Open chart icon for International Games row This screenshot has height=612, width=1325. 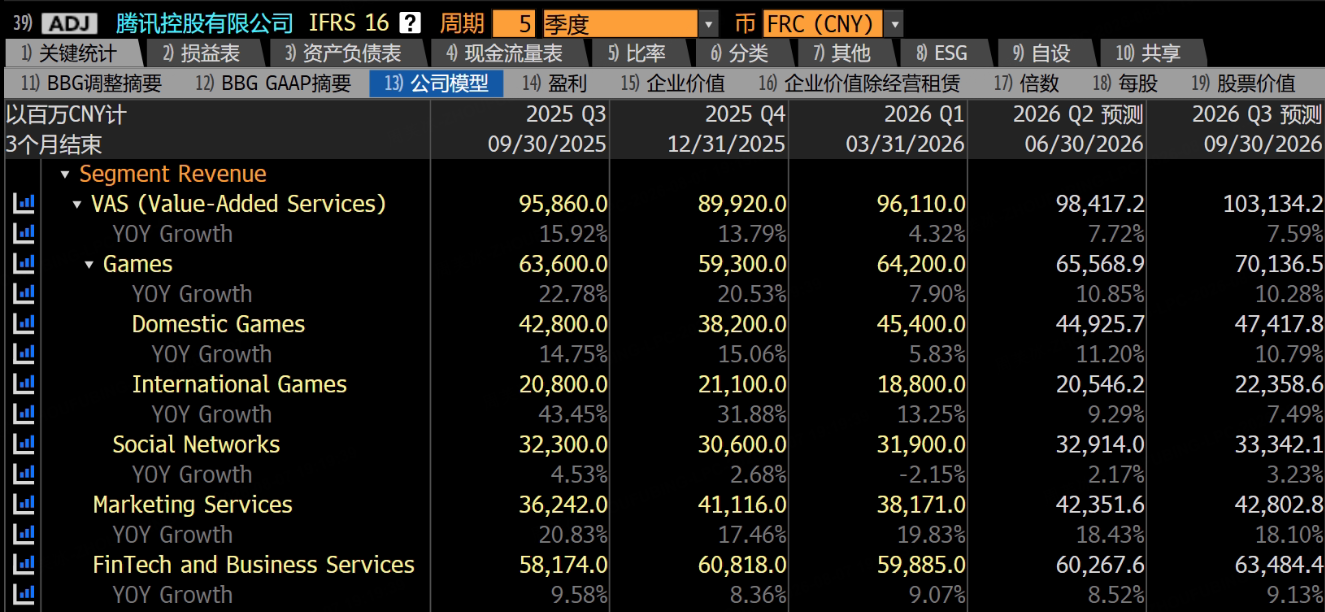coord(22,384)
